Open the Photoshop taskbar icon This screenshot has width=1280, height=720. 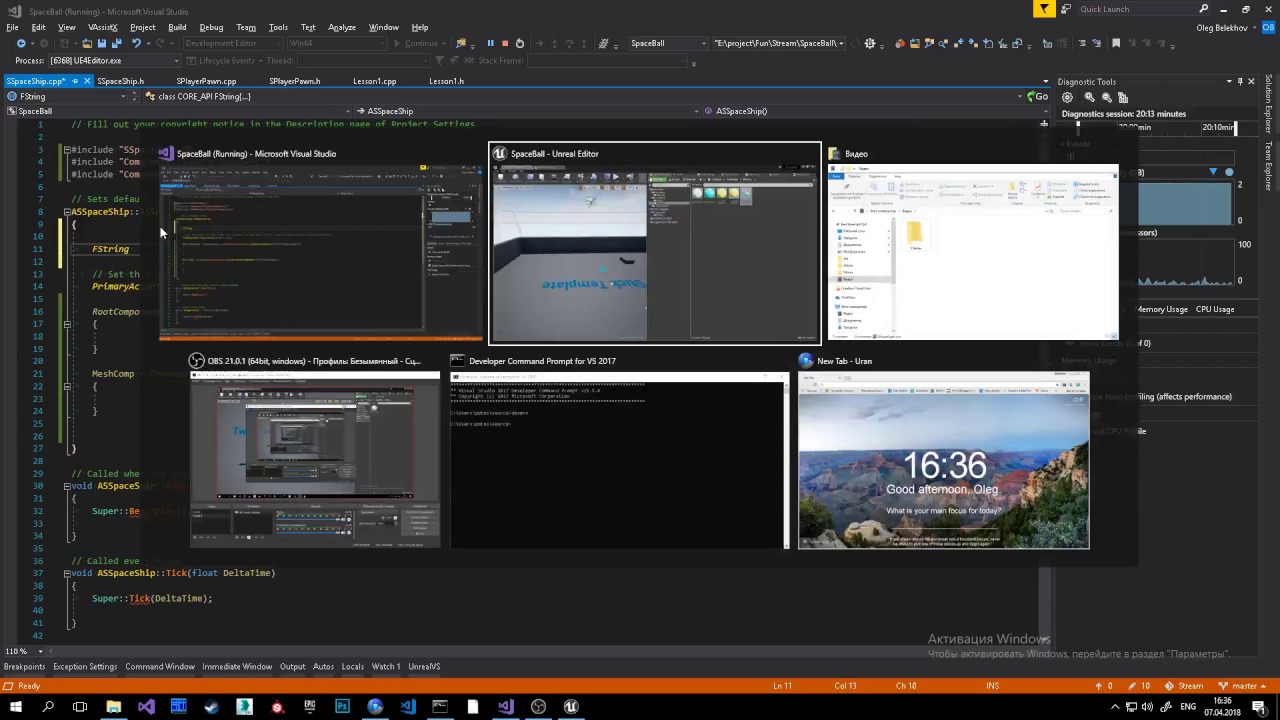point(342,707)
